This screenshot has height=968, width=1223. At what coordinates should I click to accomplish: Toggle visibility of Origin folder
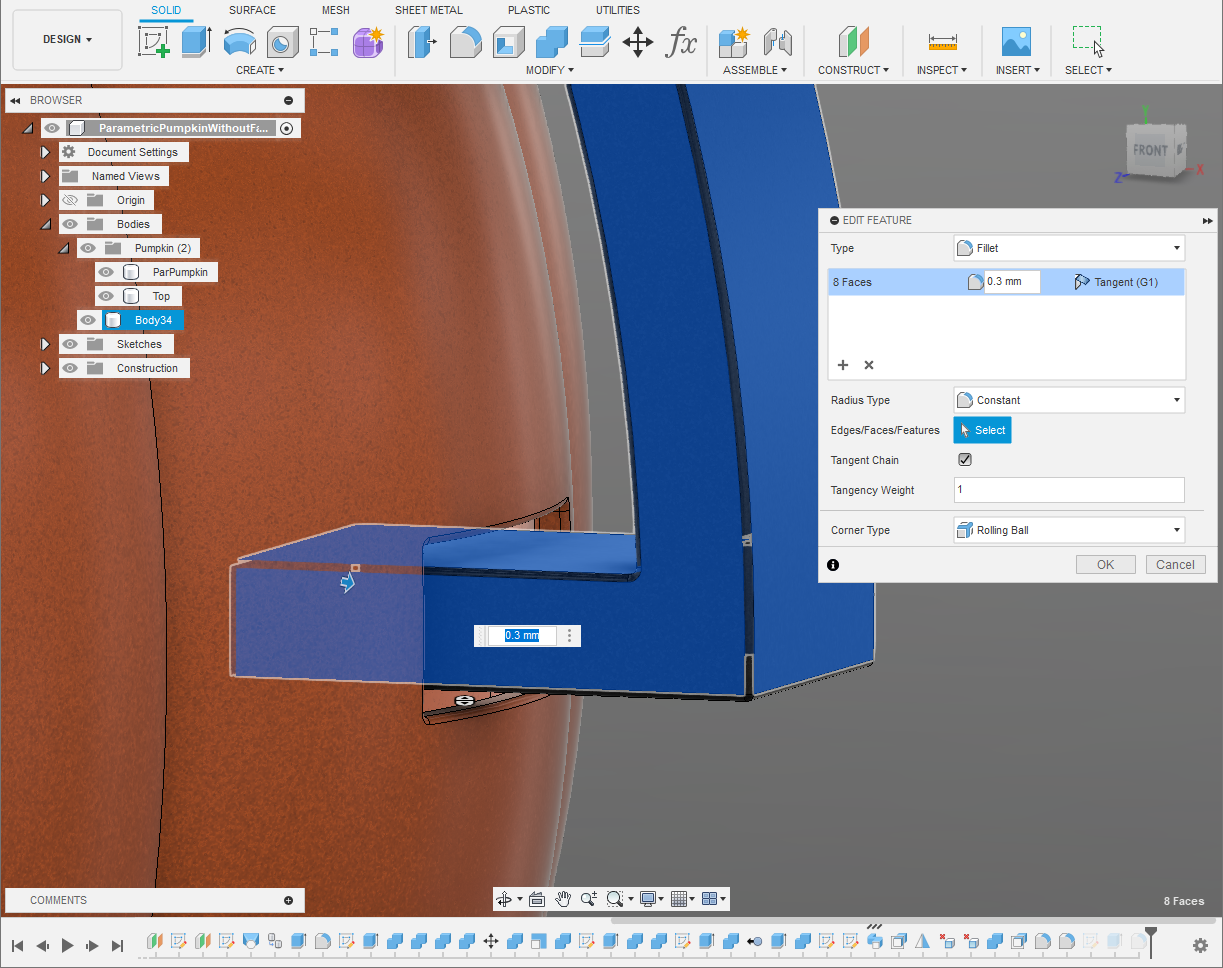[x=70, y=200]
